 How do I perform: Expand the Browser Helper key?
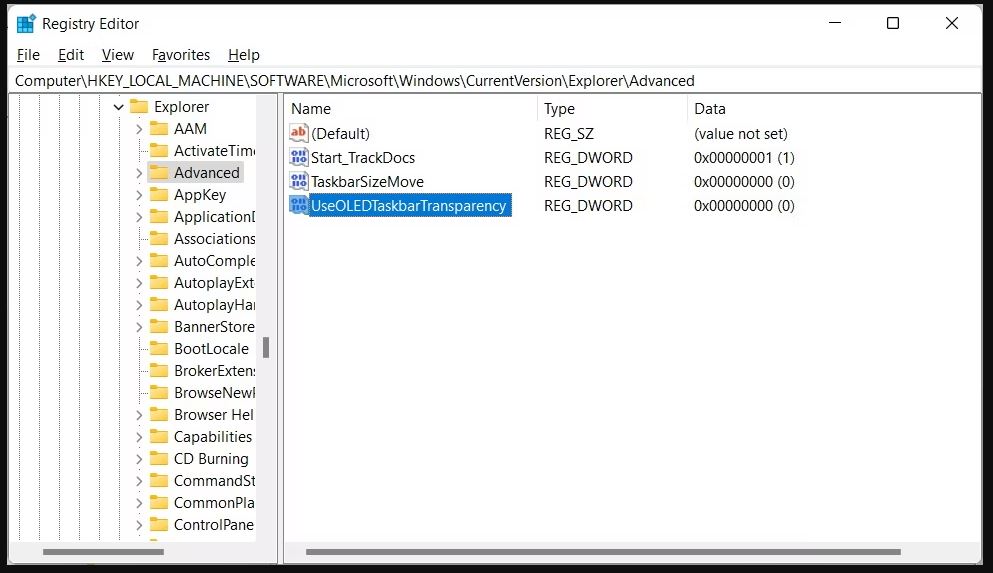pos(139,415)
